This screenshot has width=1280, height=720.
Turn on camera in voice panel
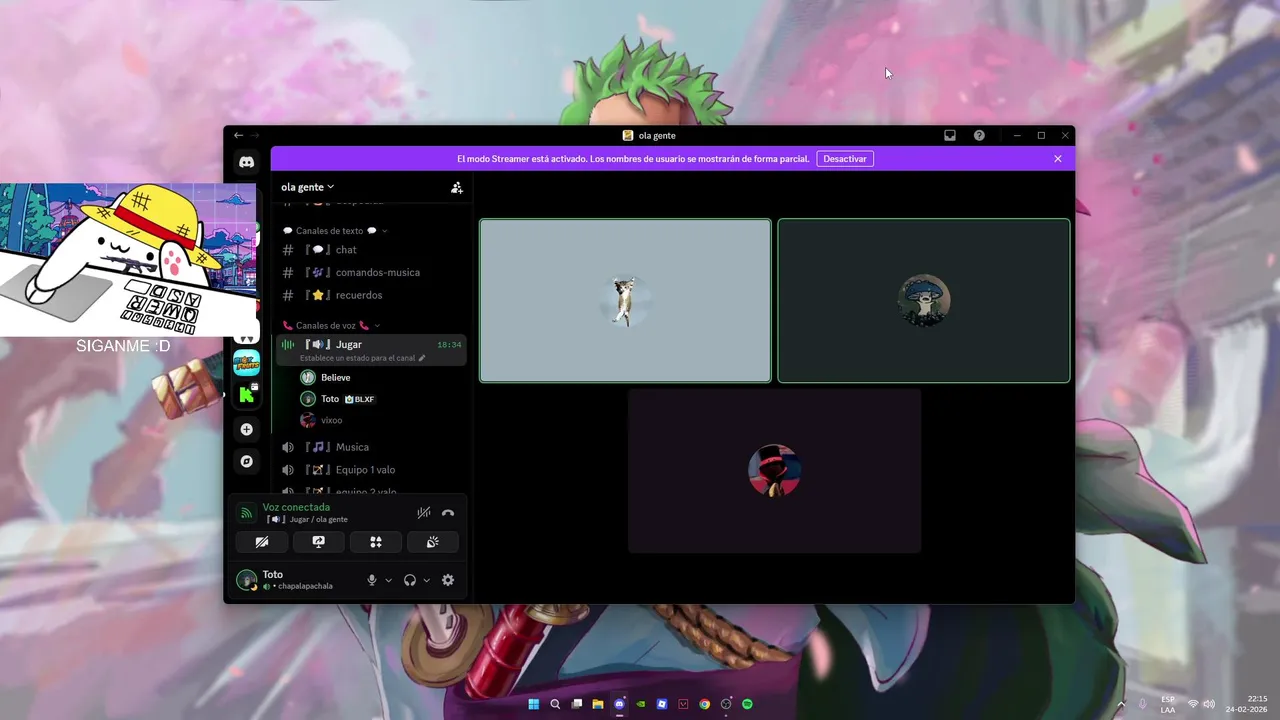[262, 542]
